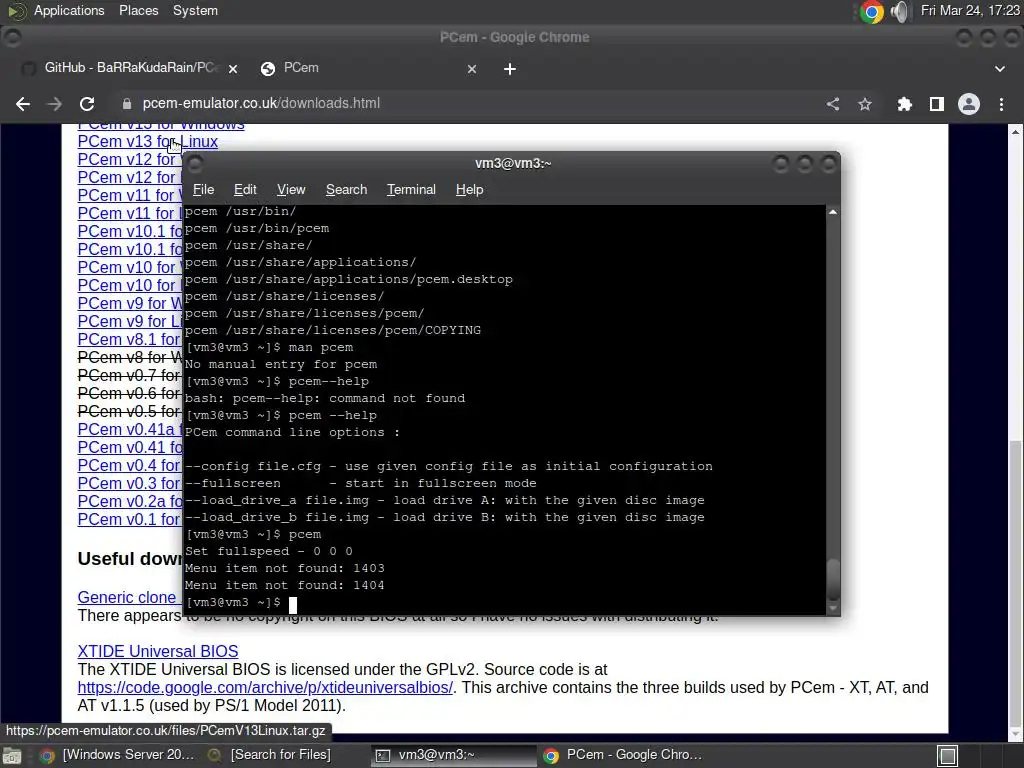The height and width of the screenshot is (768, 1024).
Task: Open Chrome window menu button in titlebar
Action: pos(12,37)
